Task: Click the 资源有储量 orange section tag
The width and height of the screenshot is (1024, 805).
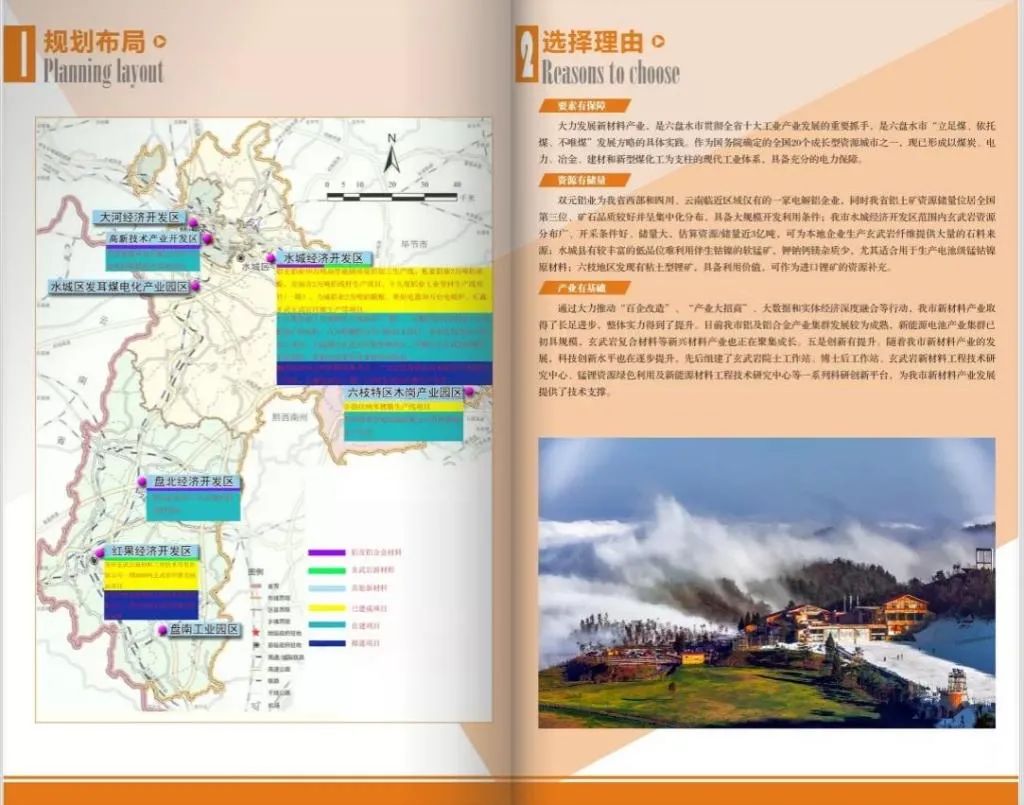Action: point(584,180)
